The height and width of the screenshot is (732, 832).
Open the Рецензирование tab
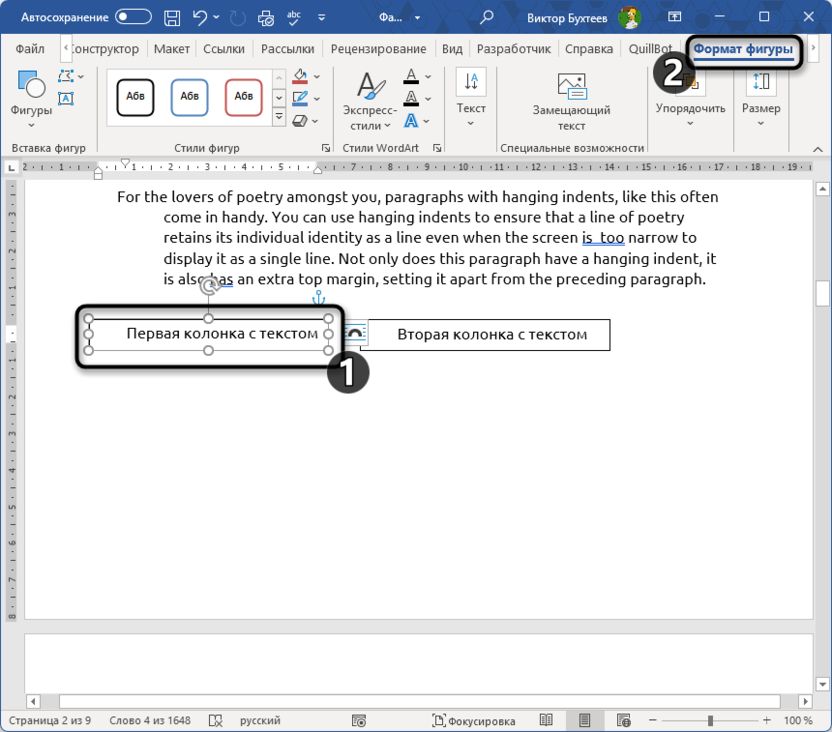click(x=380, y=49)
